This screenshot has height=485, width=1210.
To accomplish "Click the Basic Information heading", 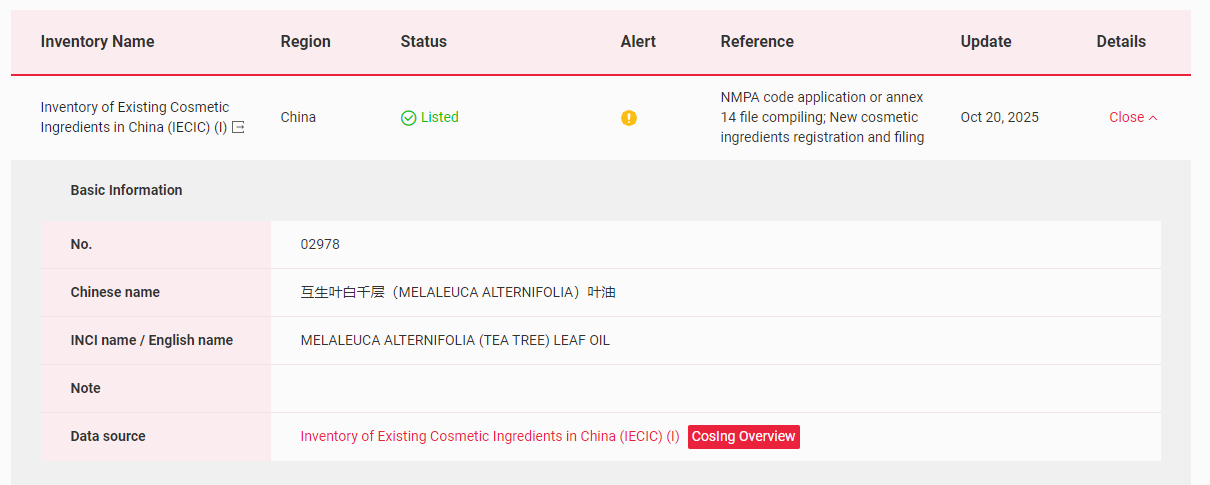I will [x=126, y=190].
